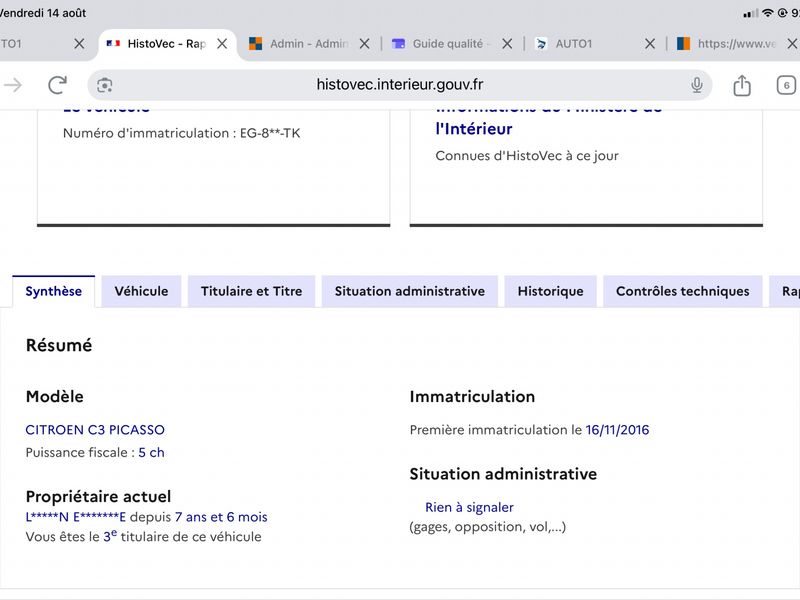
Task: Open the Titulaire et Titre tab
Action: pyautogui.click(x=252, y=291)
